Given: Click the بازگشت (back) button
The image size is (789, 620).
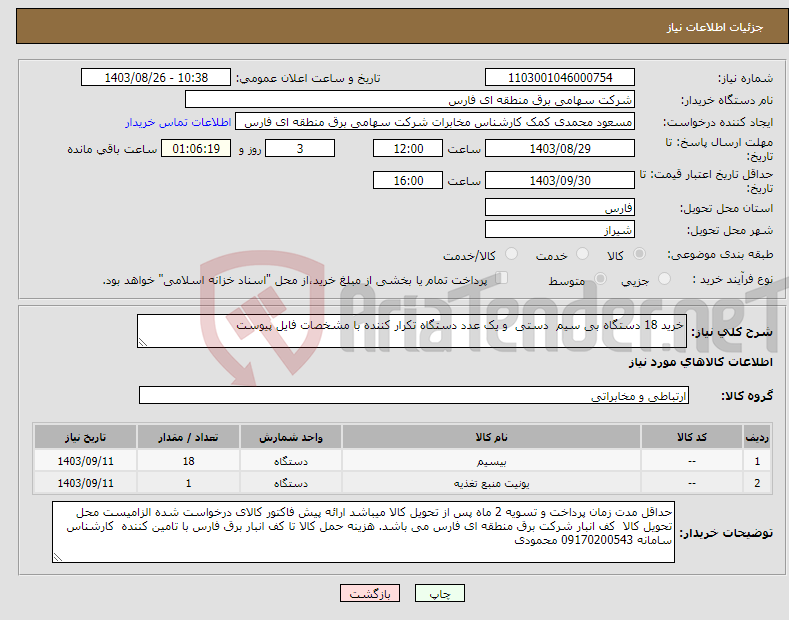Looking at the screenshot, I should click(370, 593).
